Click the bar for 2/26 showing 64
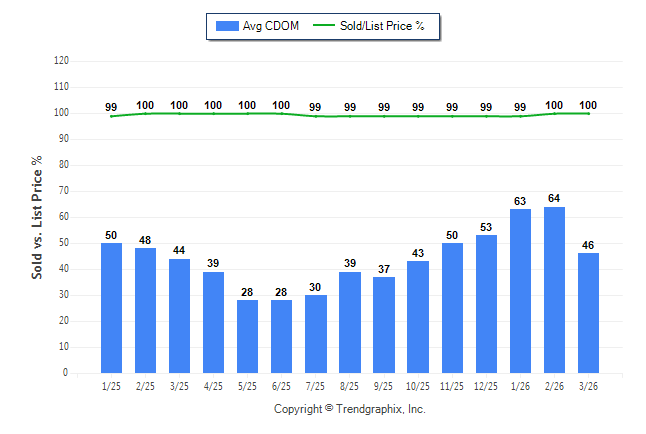This screenshot has width=646, height=434. (554, 290)
